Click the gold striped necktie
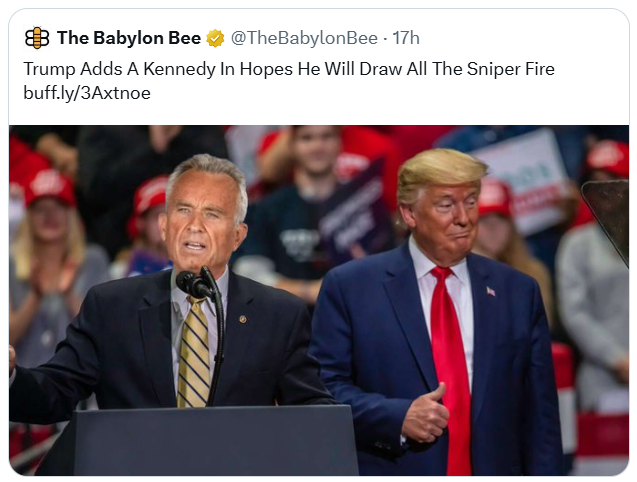Image resolution: width=637 pixels, height=482 pixels. pyautogui.click(x=193, y=350)
